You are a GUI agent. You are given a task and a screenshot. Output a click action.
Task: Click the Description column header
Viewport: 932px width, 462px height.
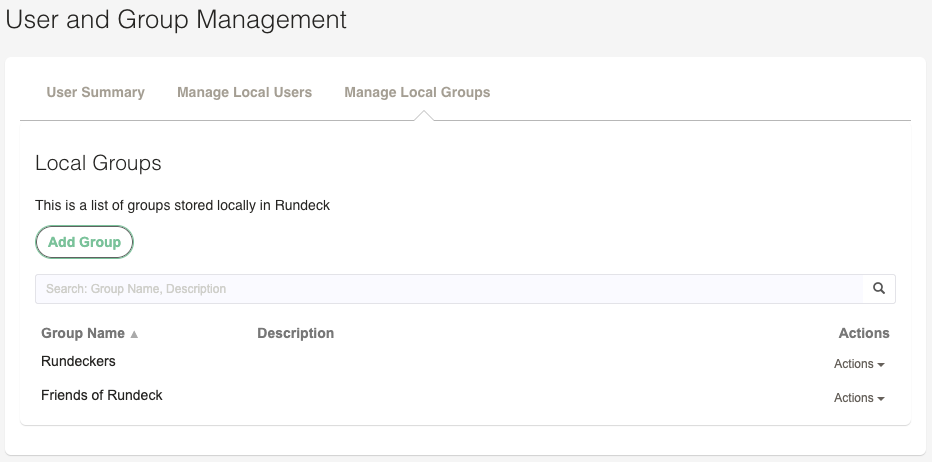coord(295,333)
